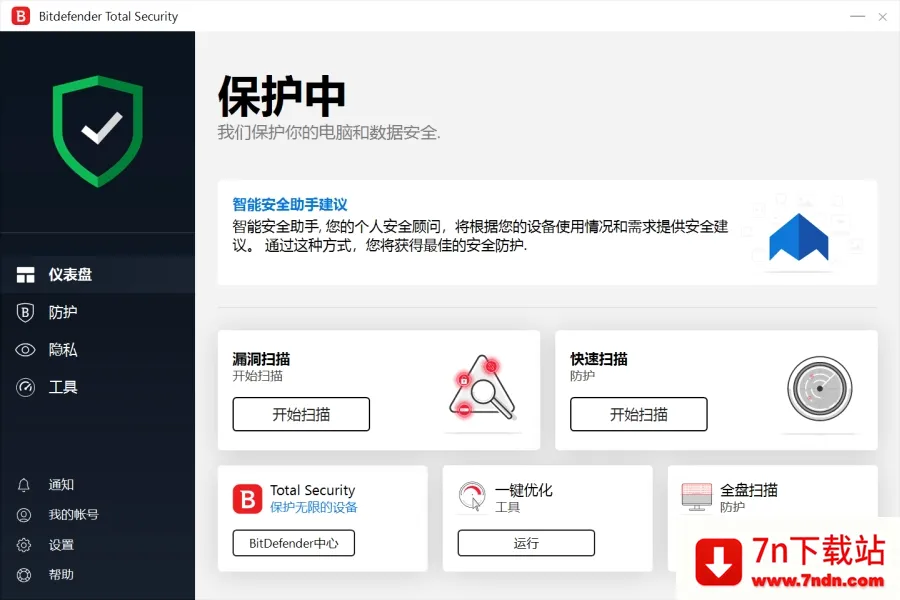Click the red B Total Security icon

pyautogui.click(x=247, y=499)
